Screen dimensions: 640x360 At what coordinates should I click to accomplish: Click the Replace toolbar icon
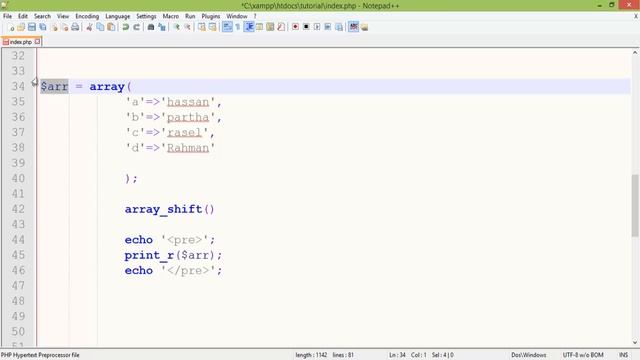[162, 27]
